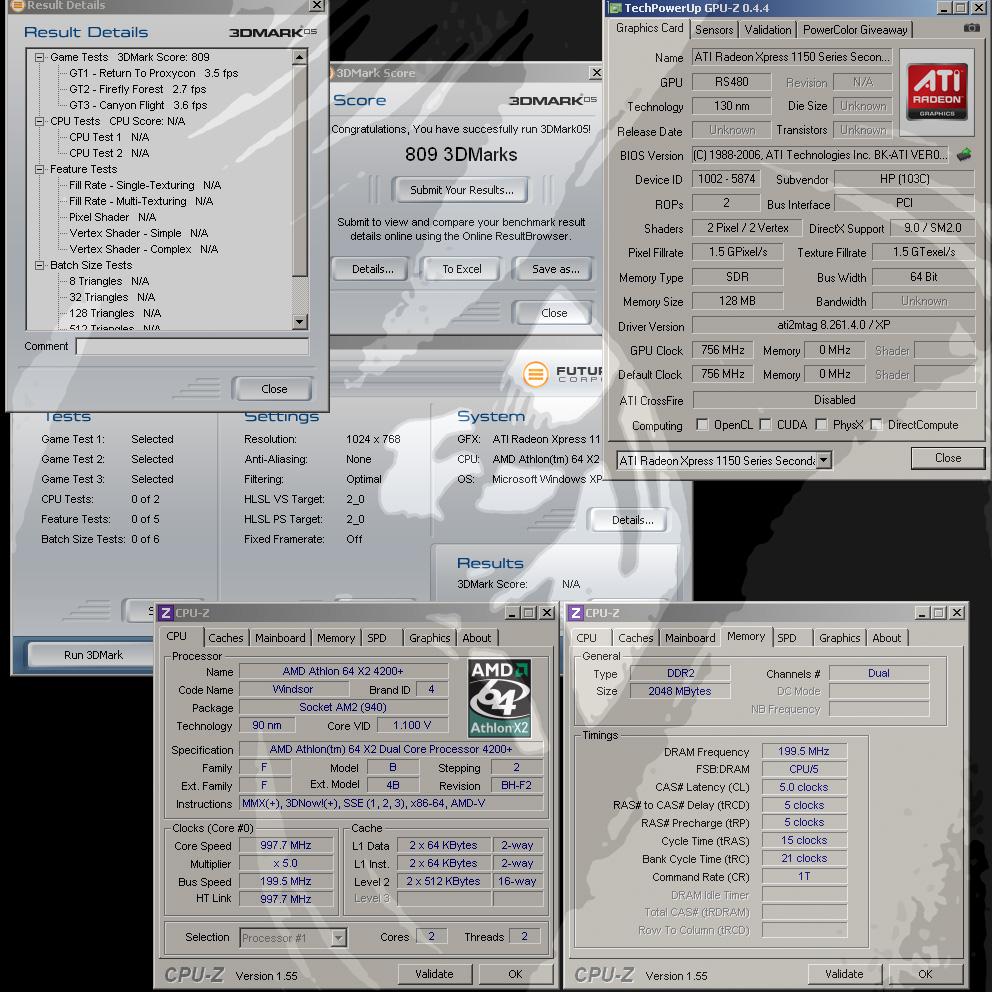This screenshot has height=992, width=992.
Task: Click Validate in the CPU-Z Memory window
Action: 844,974
